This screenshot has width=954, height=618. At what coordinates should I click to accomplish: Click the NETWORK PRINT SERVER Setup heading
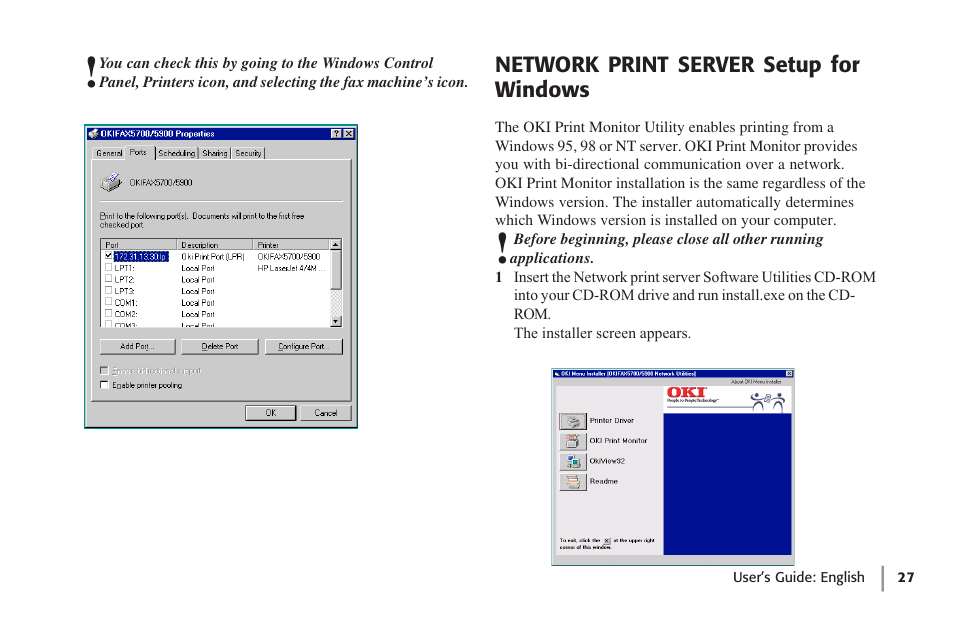point(677,77)
